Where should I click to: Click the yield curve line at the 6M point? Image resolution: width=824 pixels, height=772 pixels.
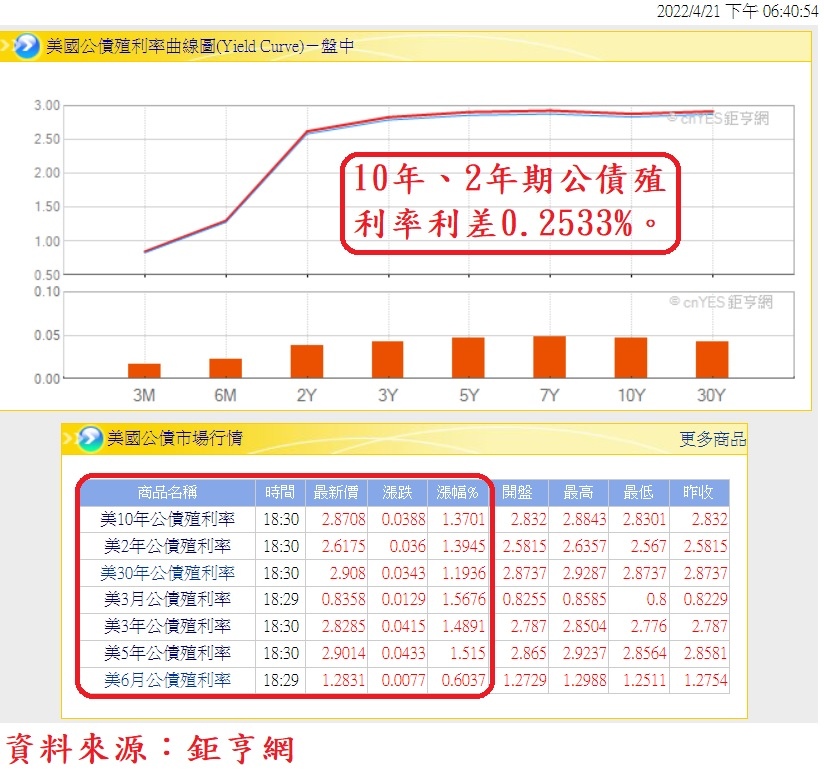[225, 221]
